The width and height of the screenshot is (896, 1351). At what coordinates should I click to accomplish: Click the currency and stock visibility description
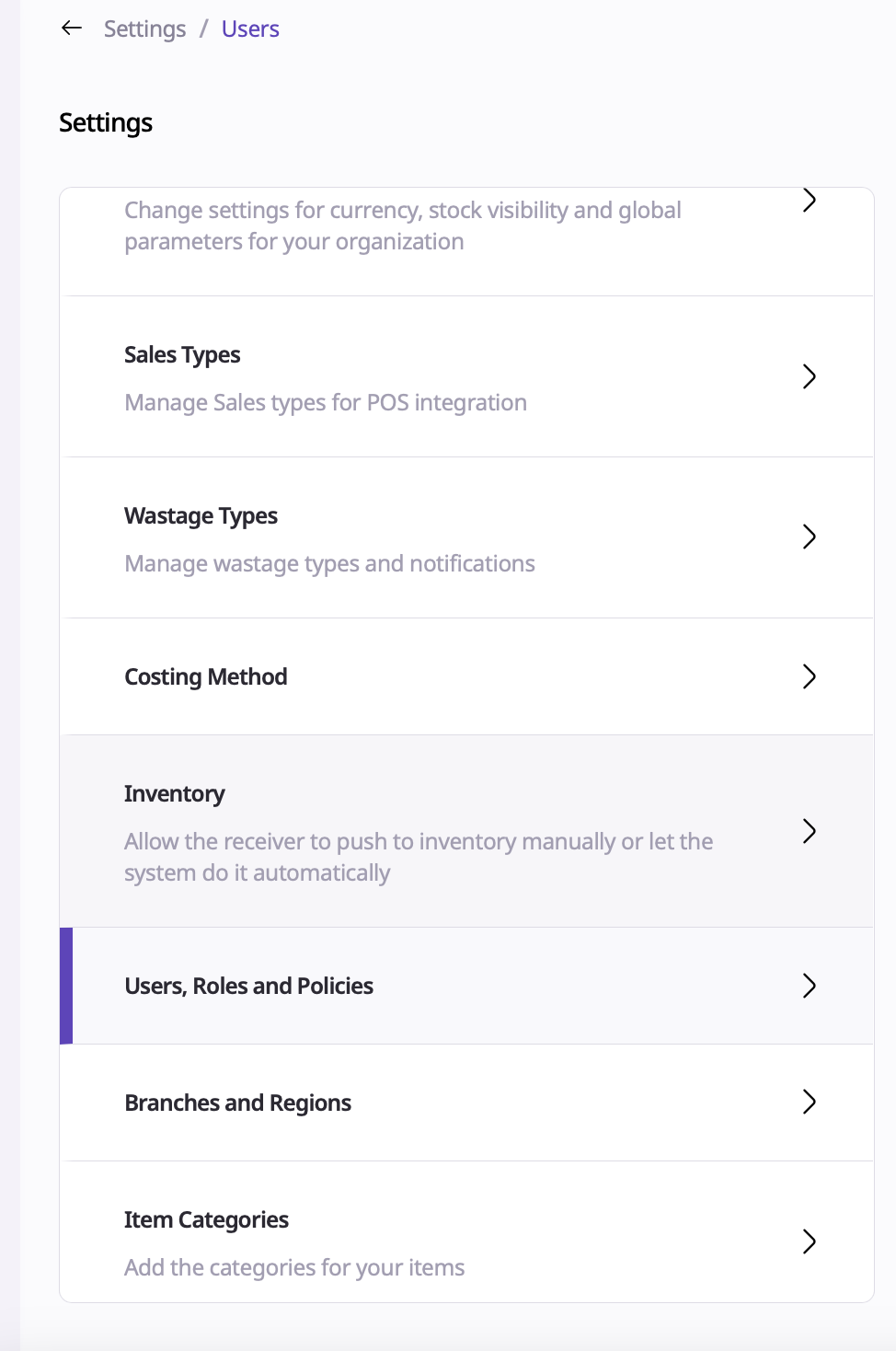point(402,226)
